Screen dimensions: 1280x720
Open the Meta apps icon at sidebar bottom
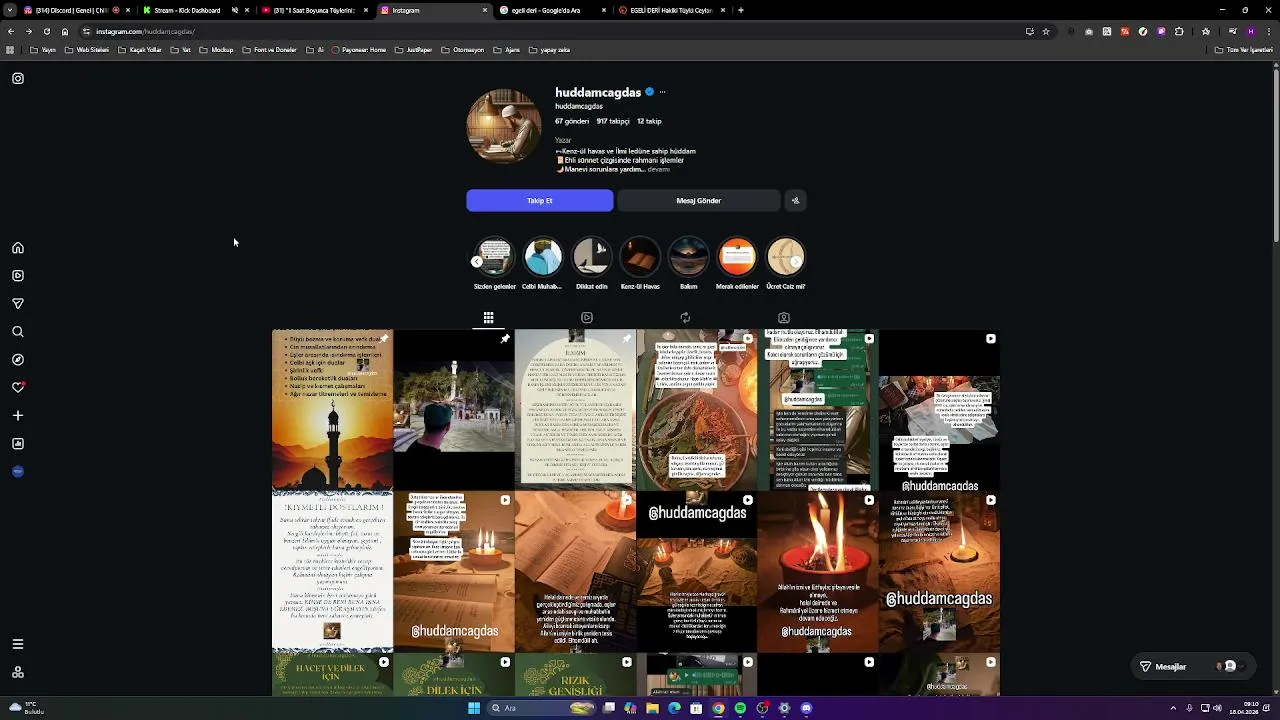(x=18, y=672)
